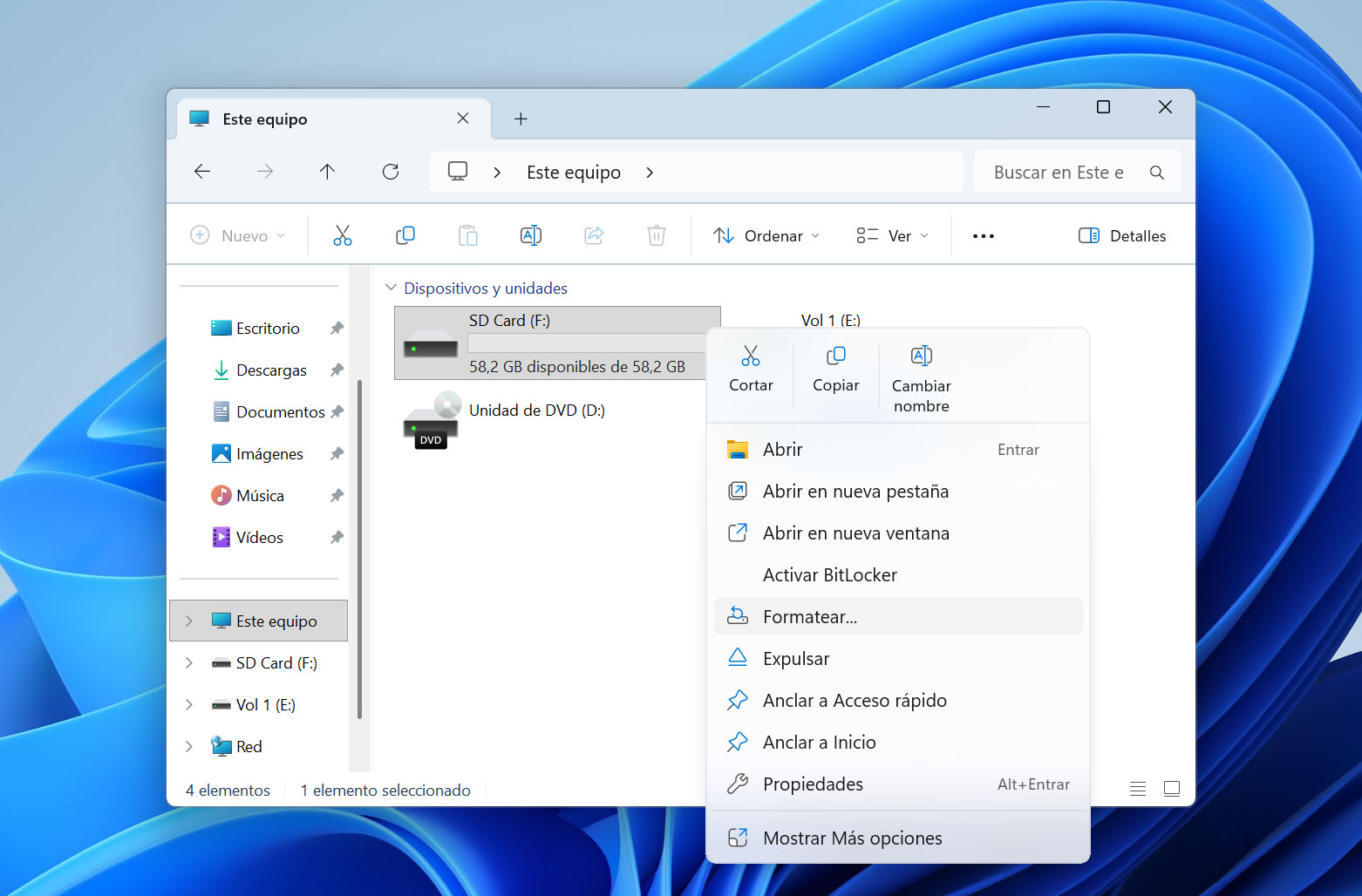Viewport: 1362px width, 896px height.
Task: Choose Expulsar from the context menu
Action: pos(898,659)
